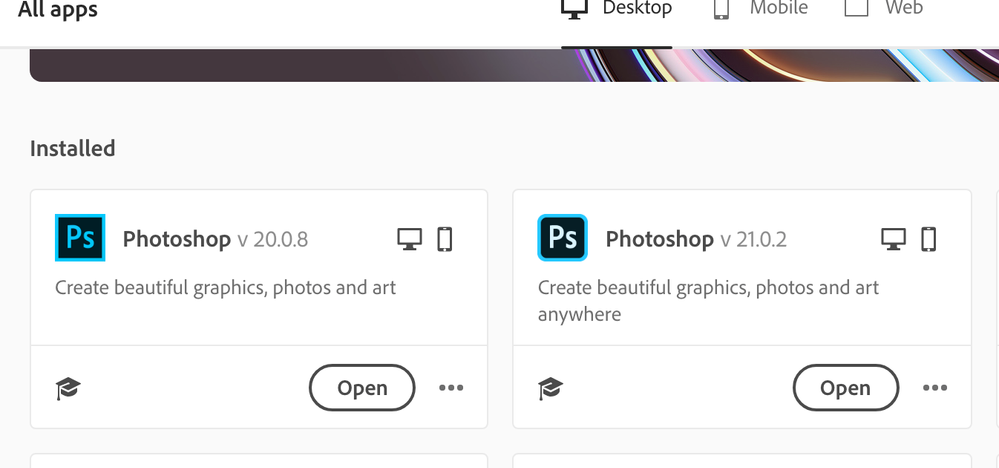999x468 pixels.
Task: Click mobile phone icon on Photoshop v 20.0.8 card
Action: (x=445, y=239)
